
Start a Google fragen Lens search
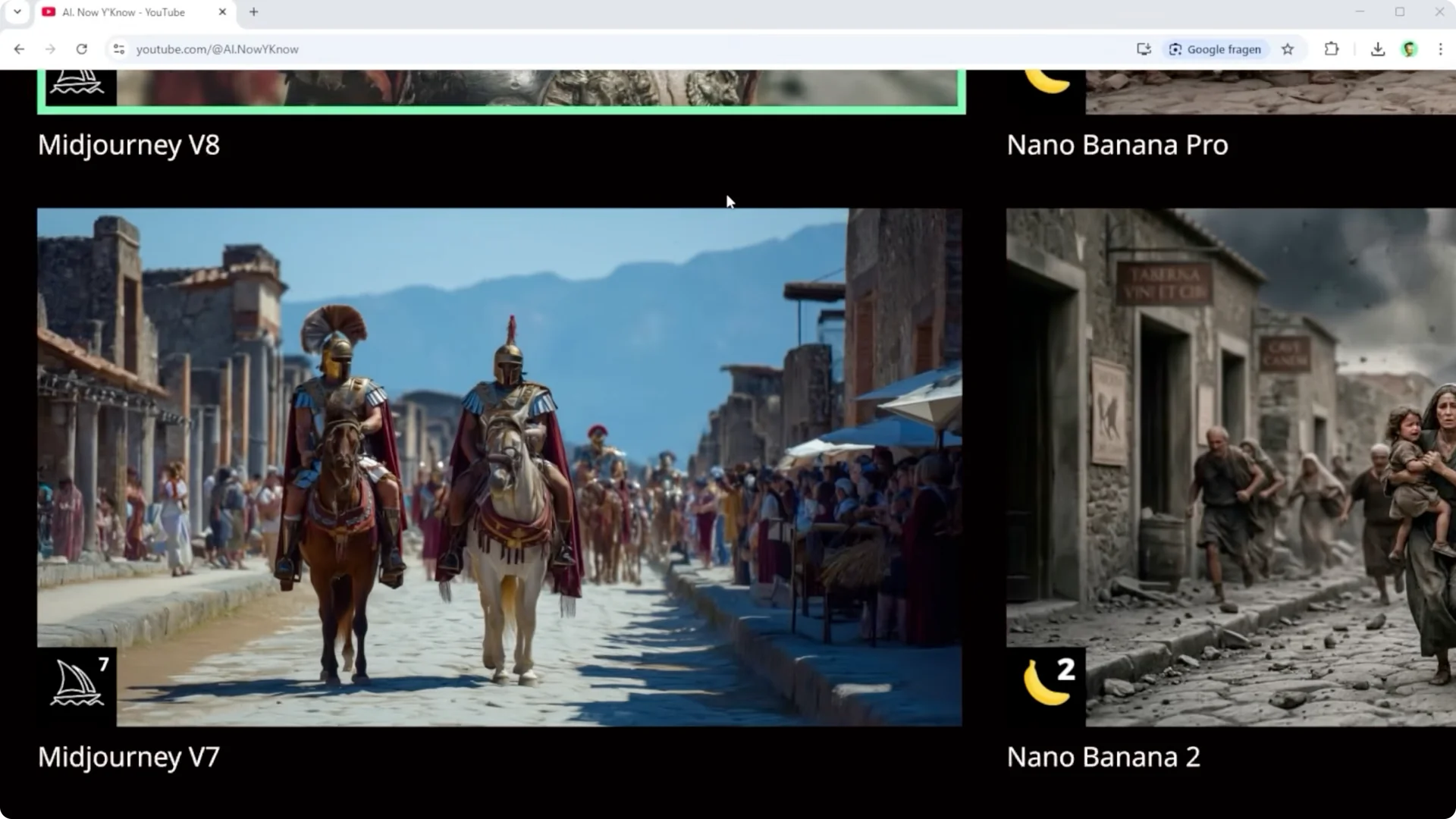(x=1215, y=49)
